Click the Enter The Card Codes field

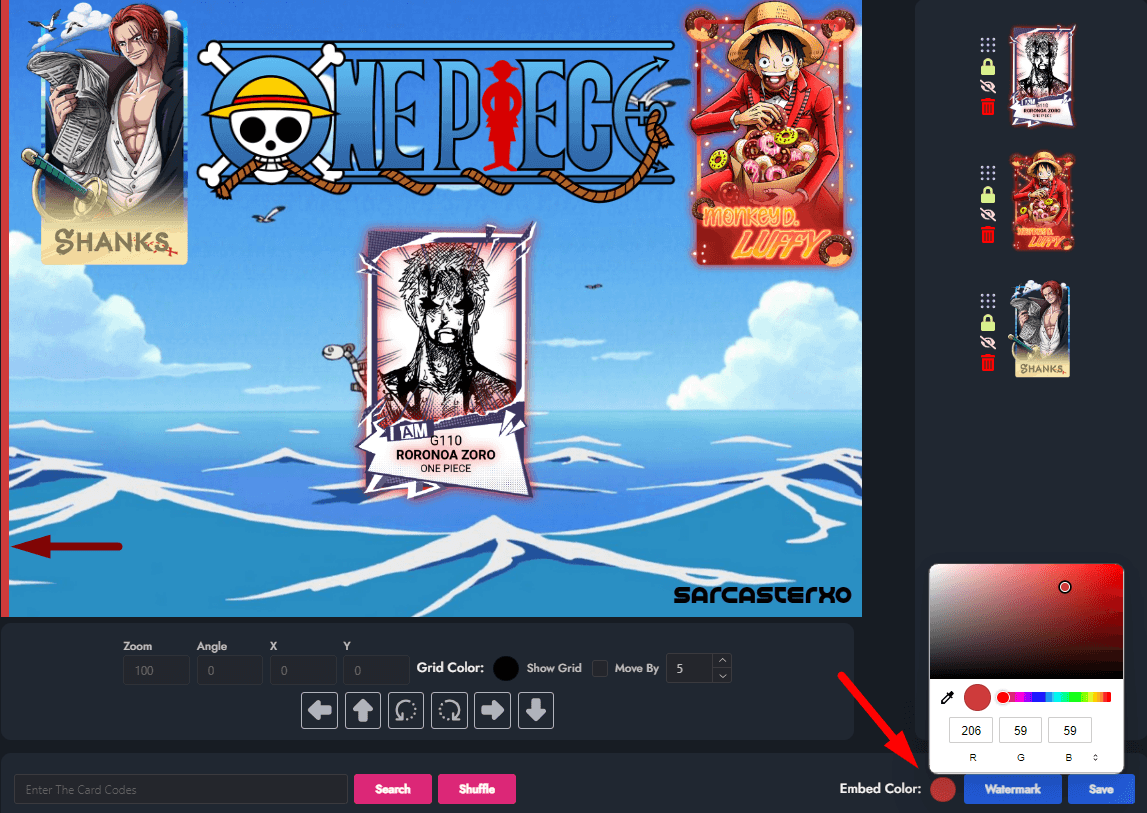(181, 789)
